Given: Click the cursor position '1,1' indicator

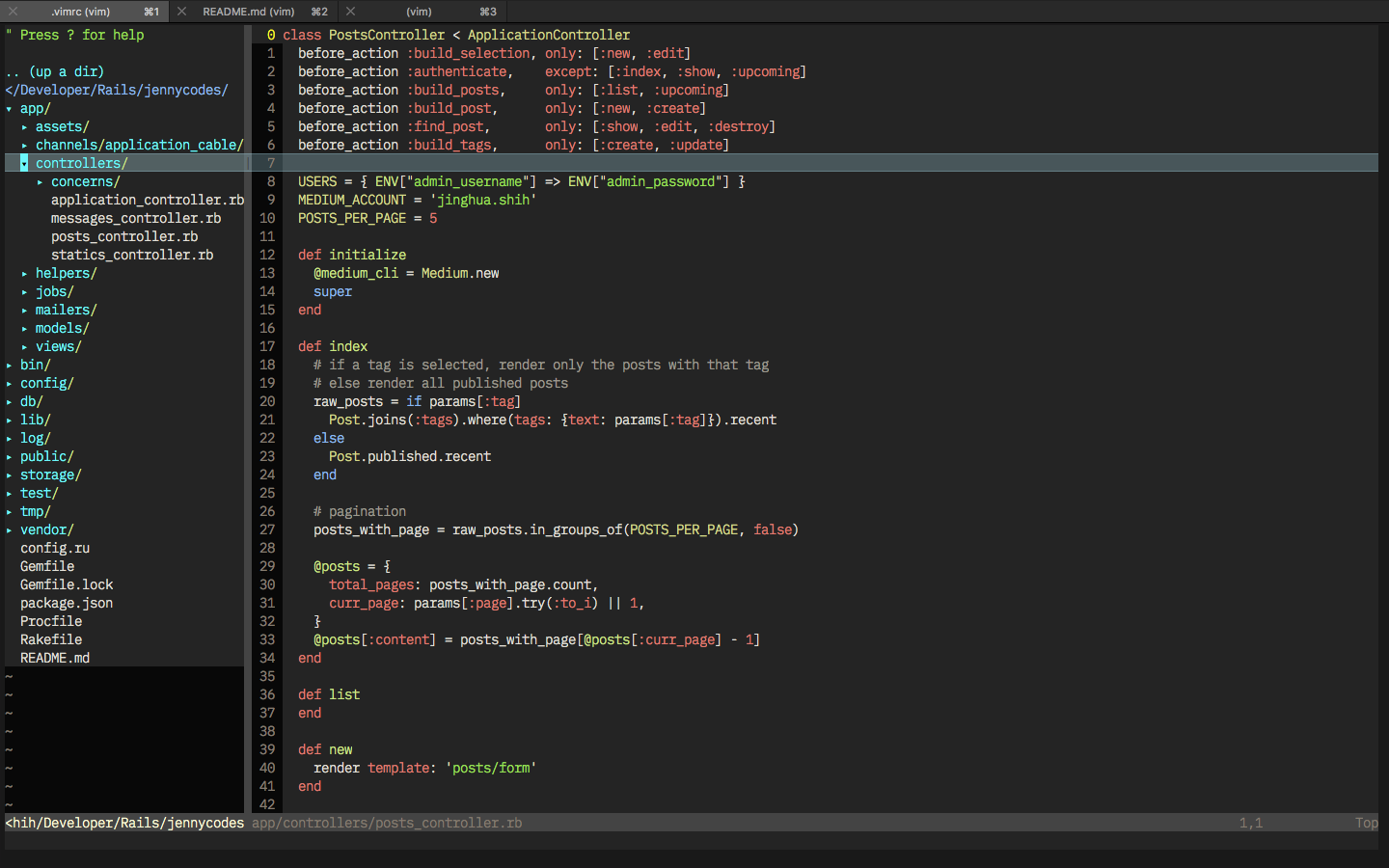Looking at the screenshot, I should coord(1251,824).
